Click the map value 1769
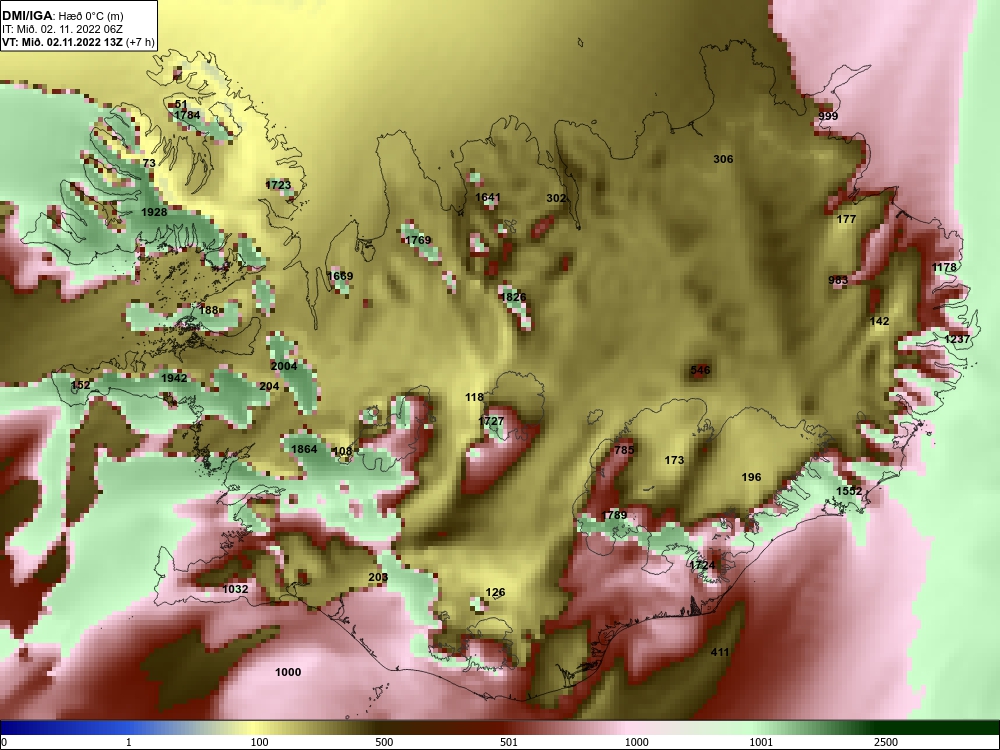 (418, 240)
